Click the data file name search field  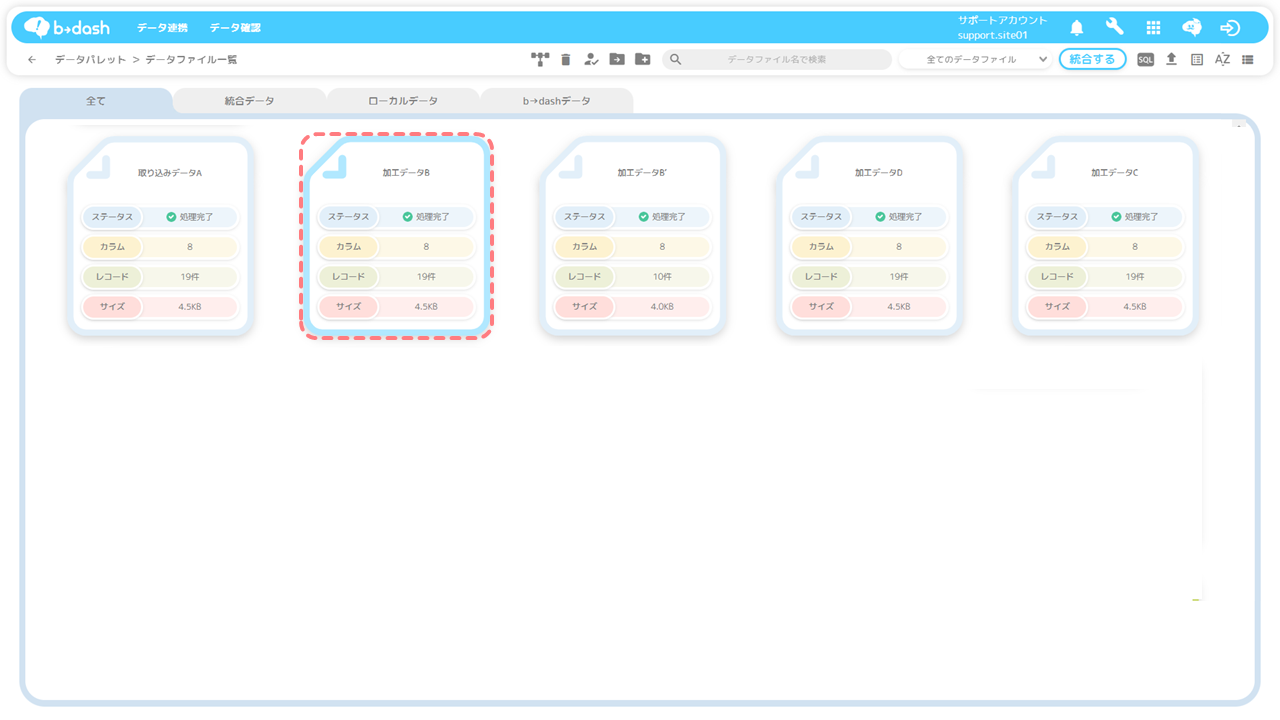777,60
